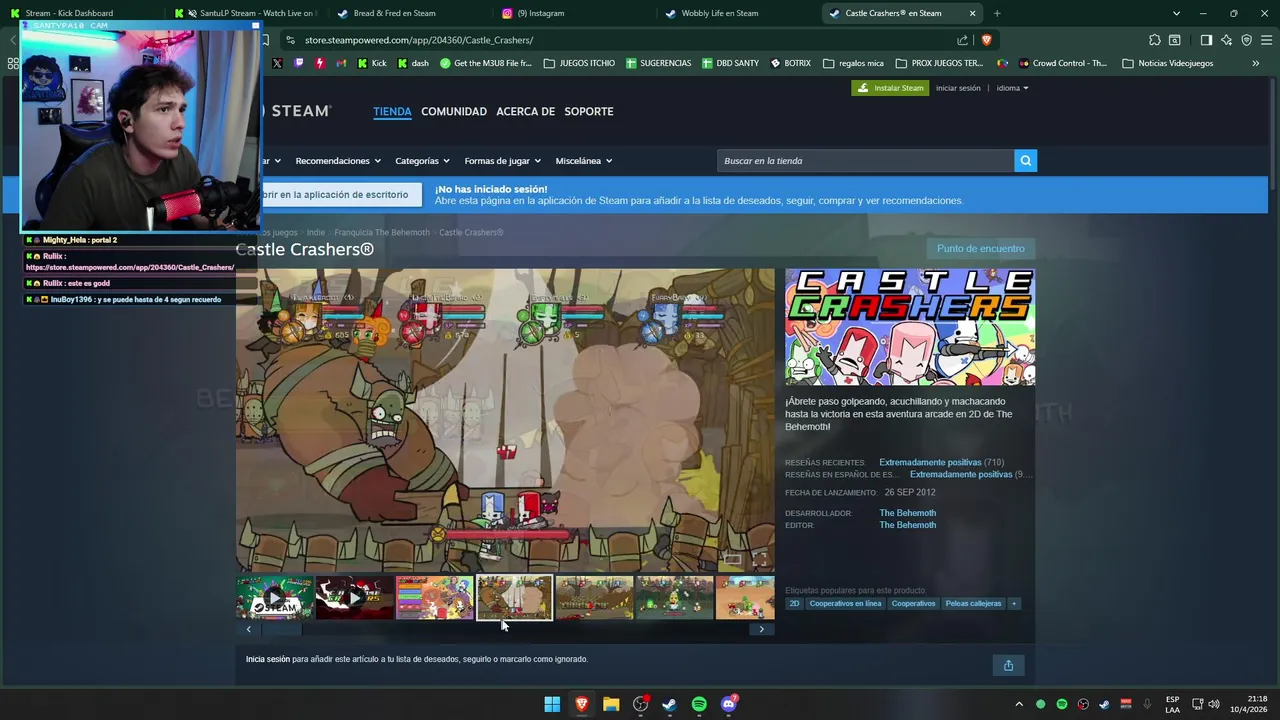Expand more tags with plus button
This screenshot has height=720, width=1280.
coord(1013,604)
